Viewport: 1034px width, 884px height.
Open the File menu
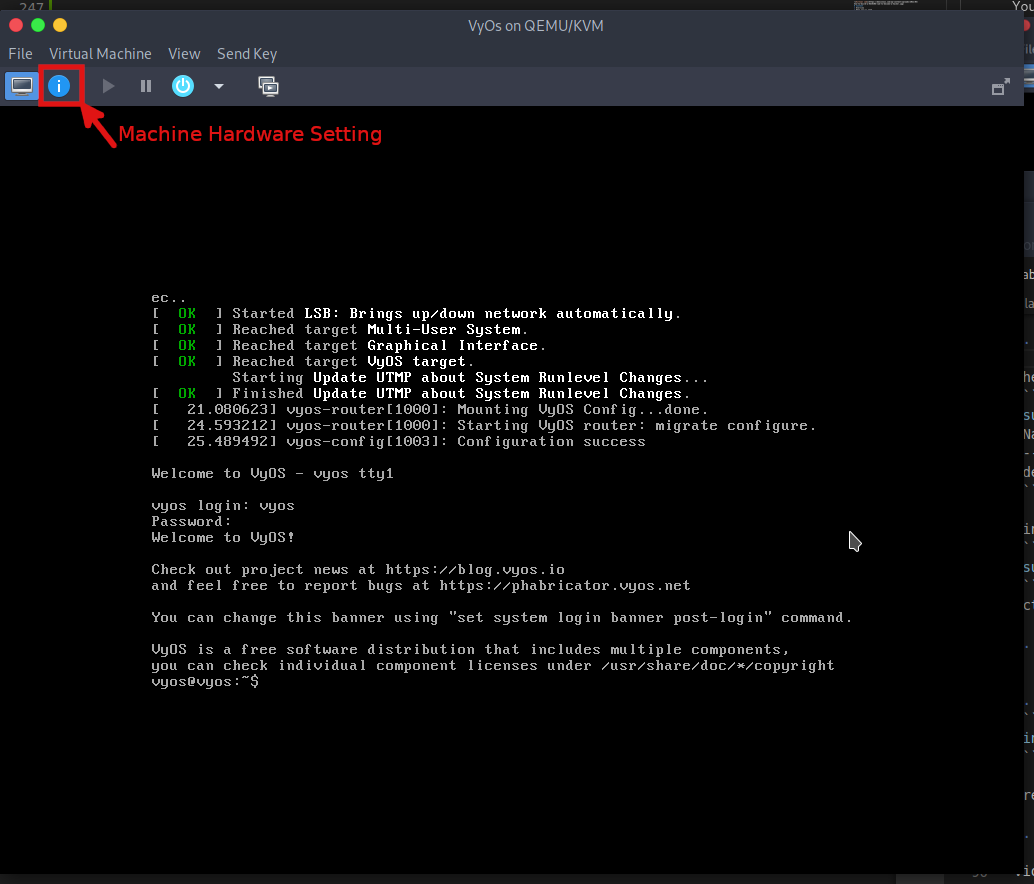tap(20, 54)
